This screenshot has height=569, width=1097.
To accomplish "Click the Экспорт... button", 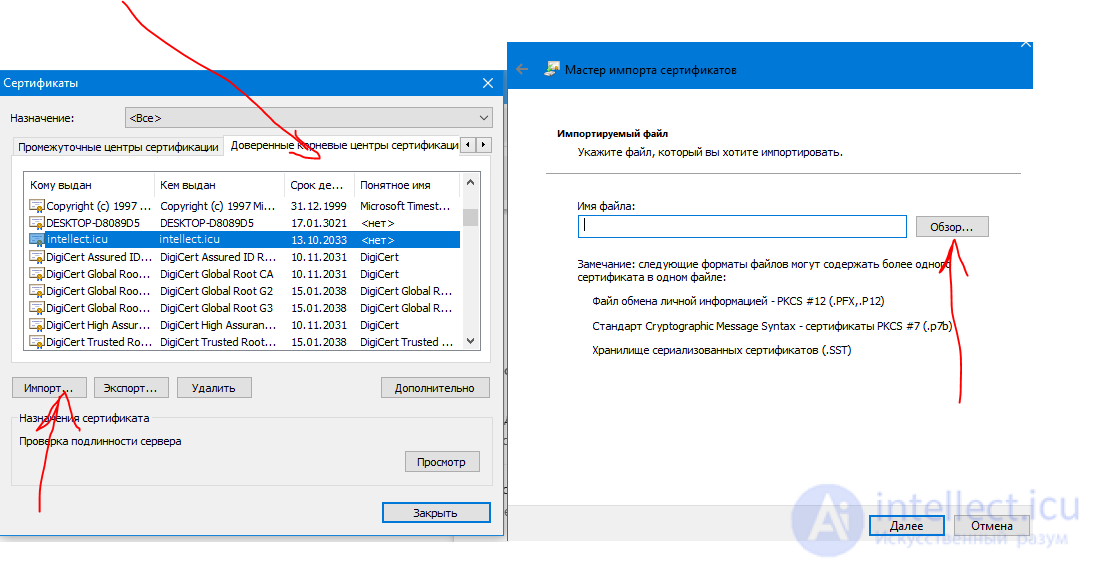I will tap(131, 388).
